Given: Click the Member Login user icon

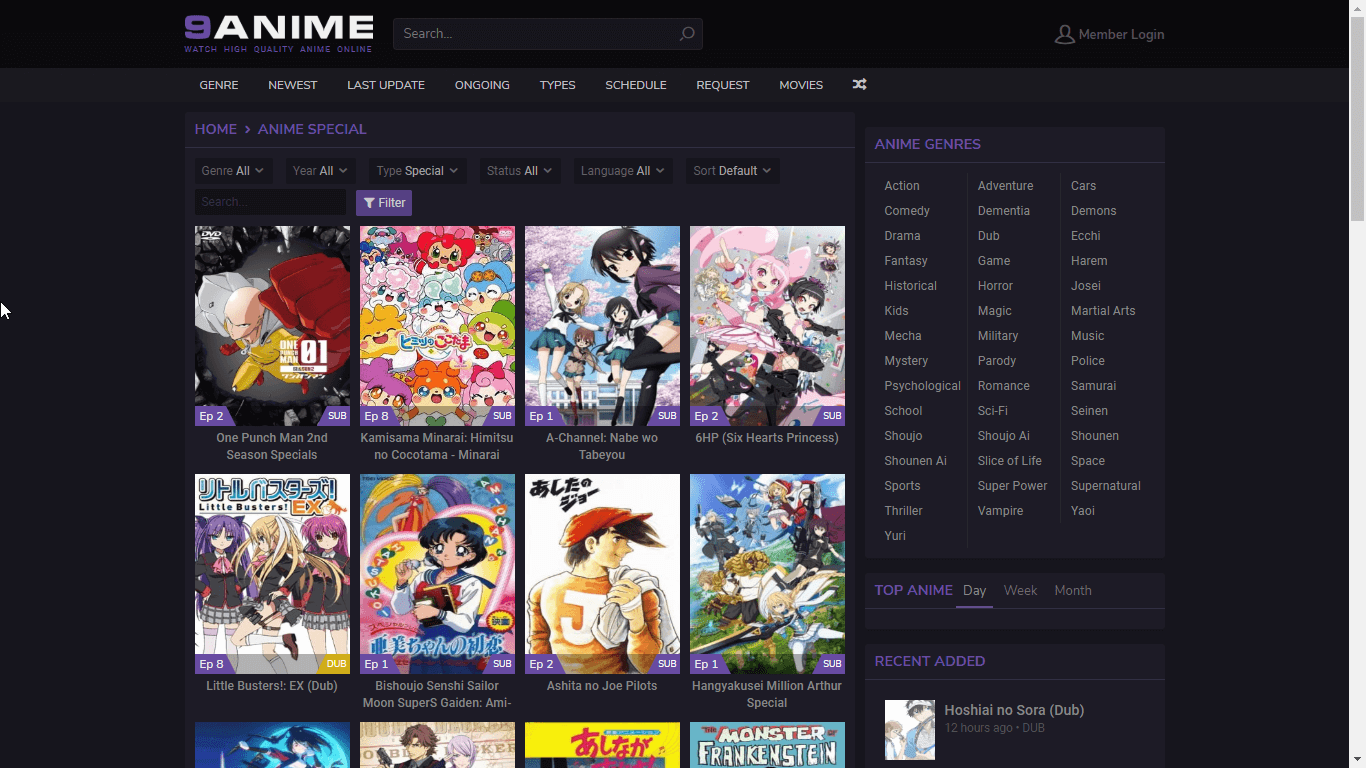Looking at the screenshot, I should pos(1064,35).
